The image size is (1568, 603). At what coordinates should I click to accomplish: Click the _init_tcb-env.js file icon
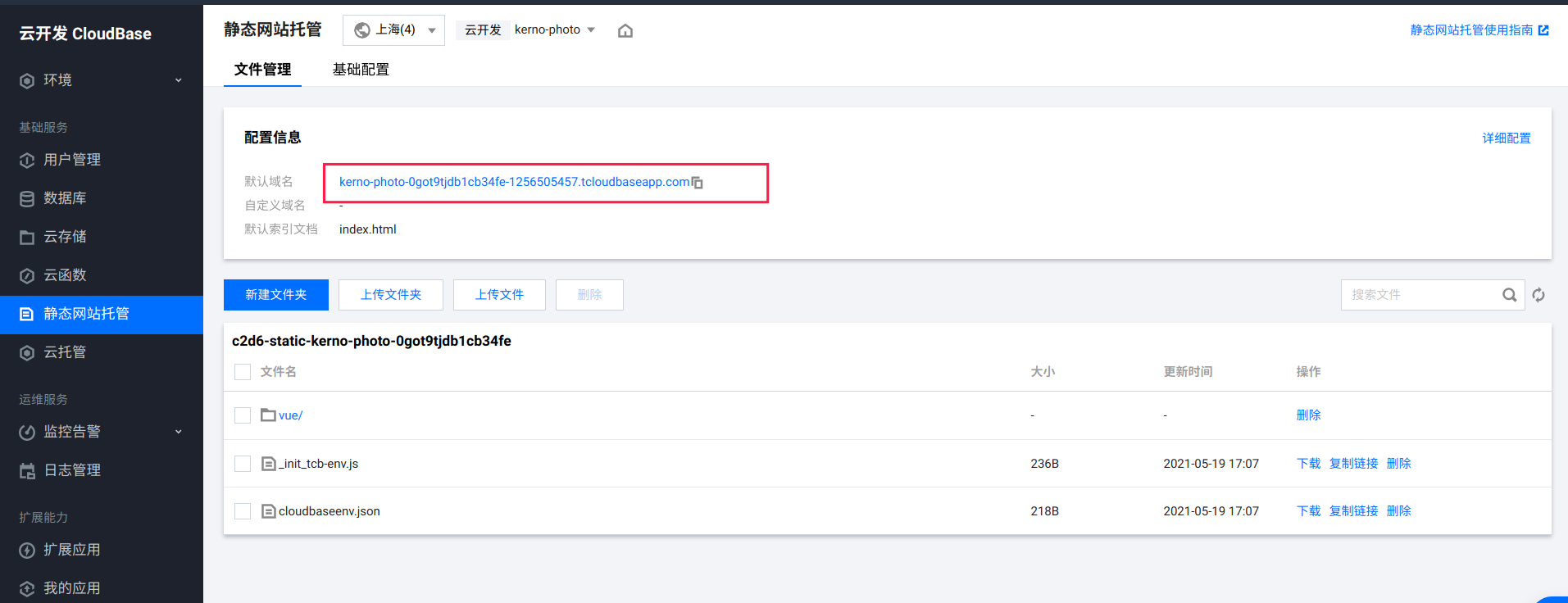point(268,464)
